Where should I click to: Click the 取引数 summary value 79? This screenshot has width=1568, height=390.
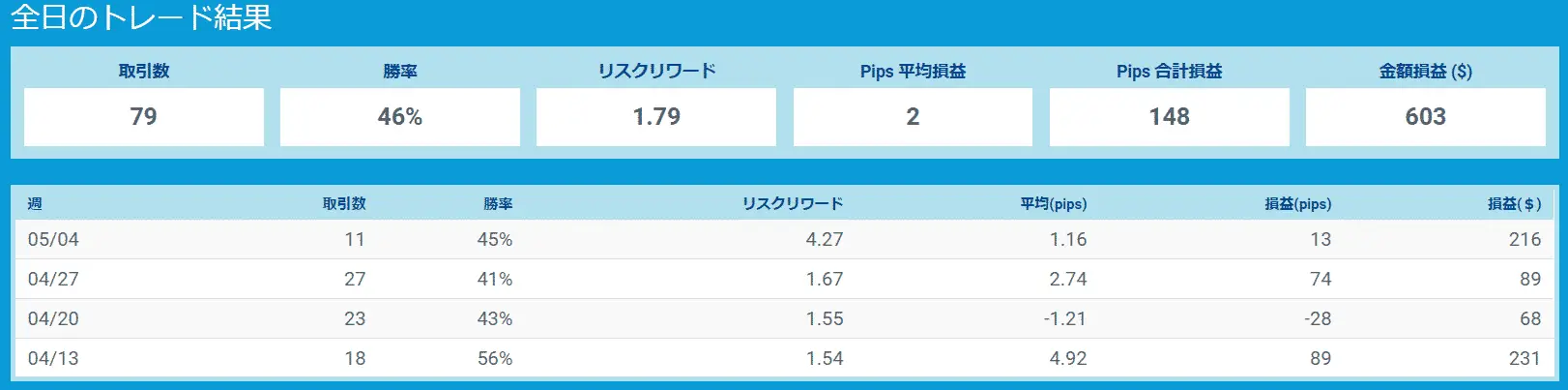[143, 117]
